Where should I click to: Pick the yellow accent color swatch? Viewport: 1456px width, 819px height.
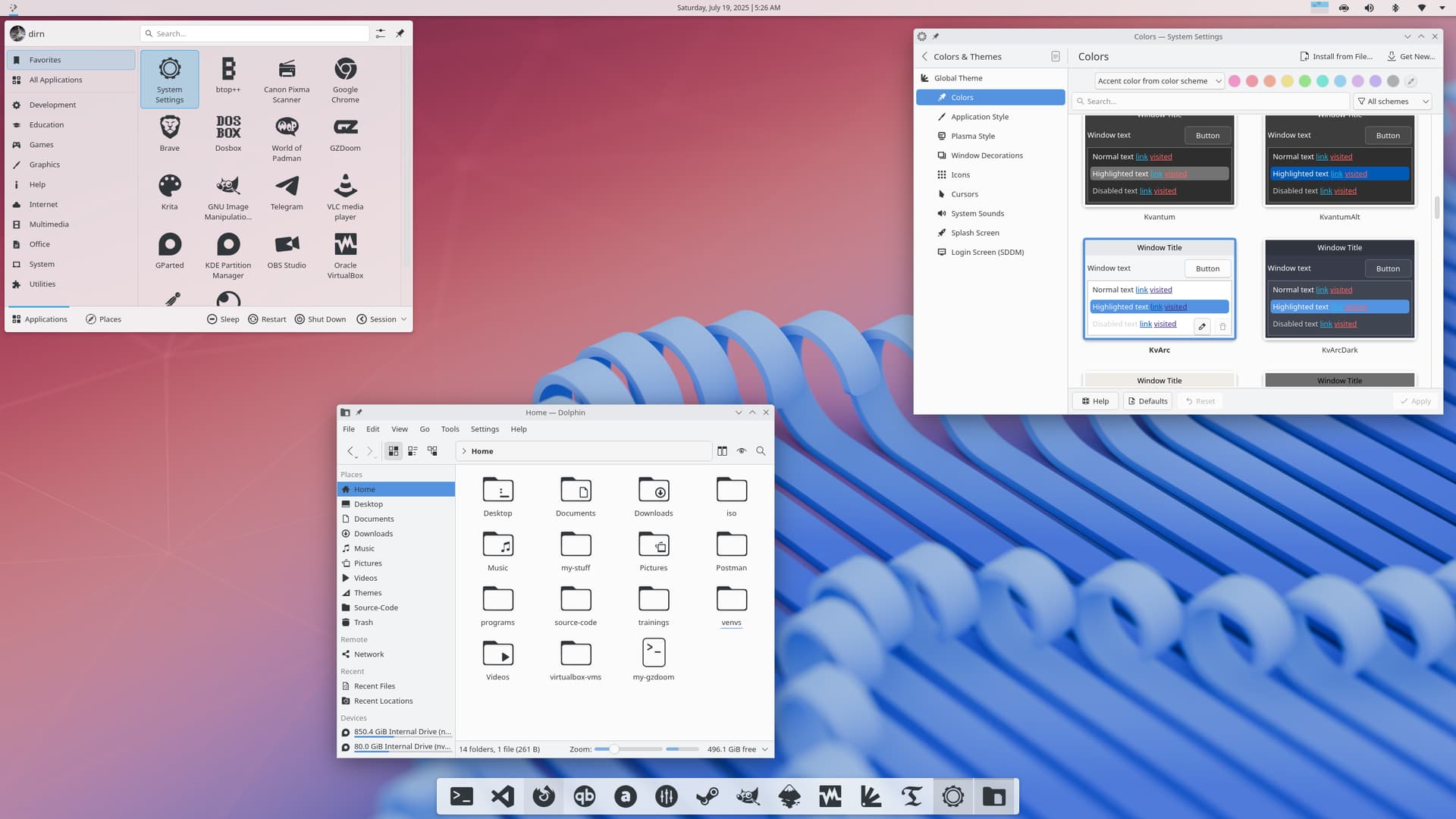click(x=1287, y=81)
